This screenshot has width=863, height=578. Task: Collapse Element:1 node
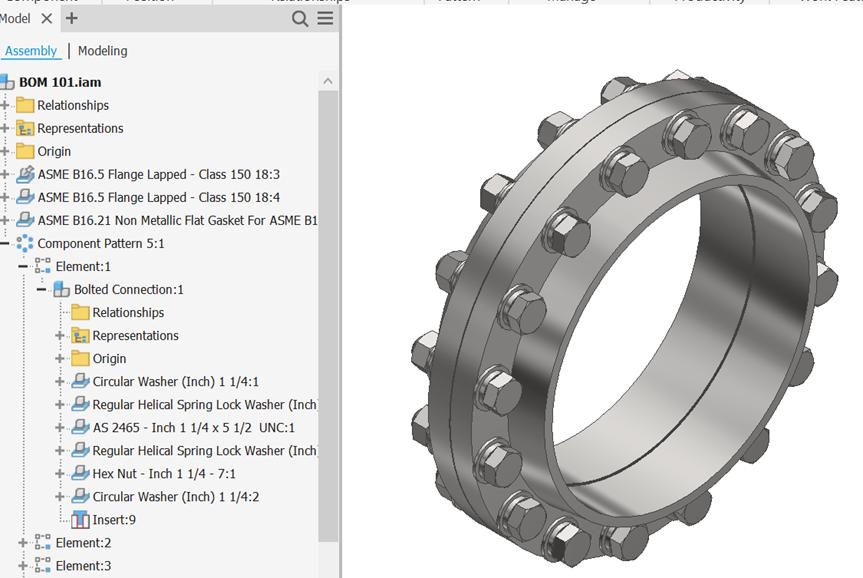pos(23,266)
